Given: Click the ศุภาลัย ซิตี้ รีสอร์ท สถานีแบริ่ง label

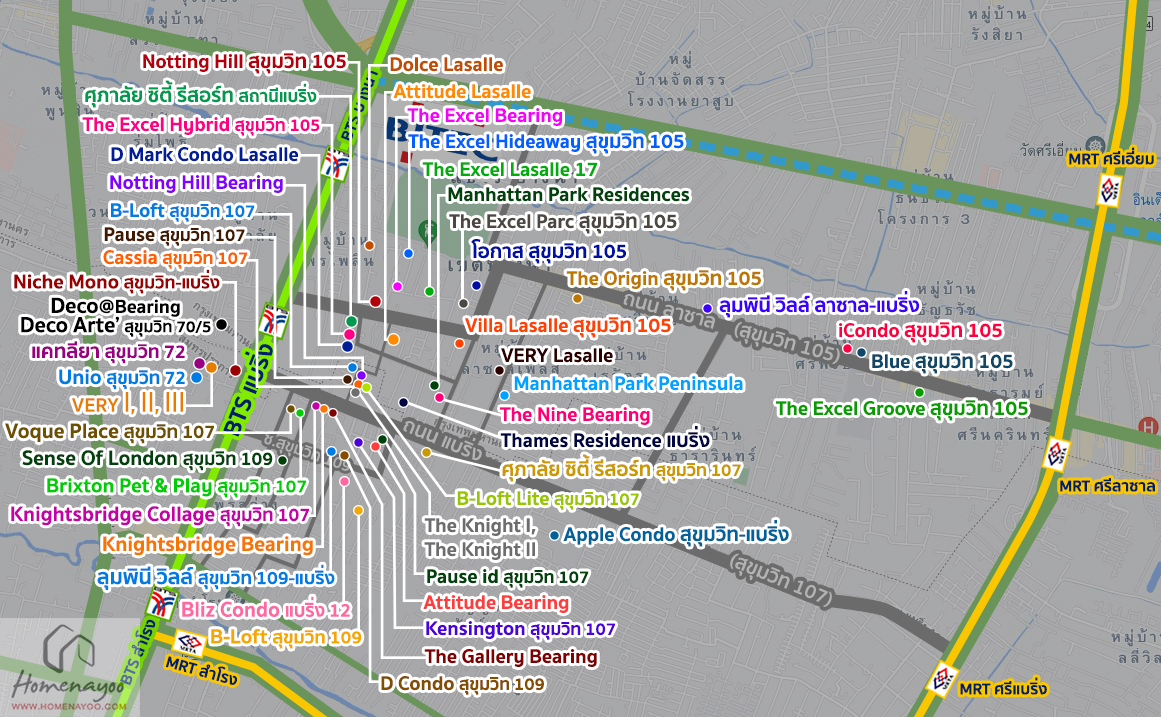Looking at the screenshot, I should [200, 96].
